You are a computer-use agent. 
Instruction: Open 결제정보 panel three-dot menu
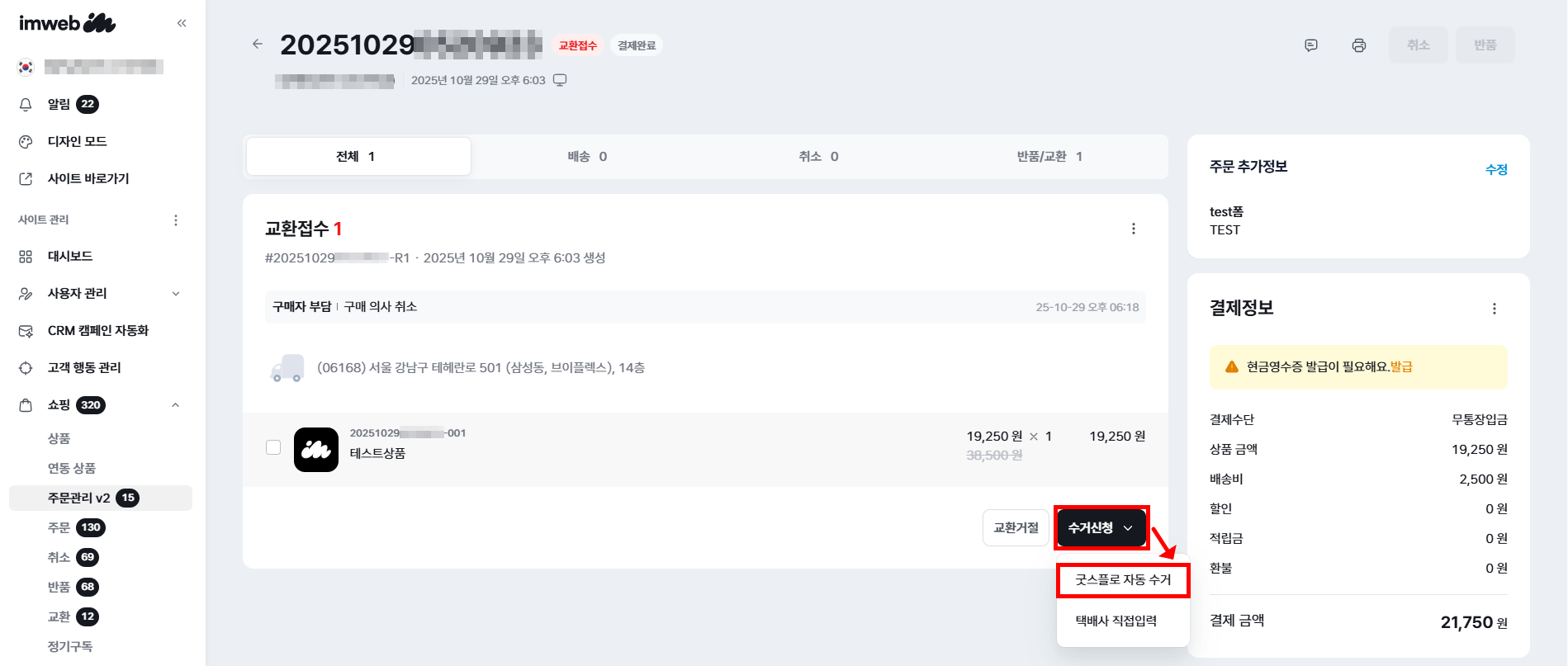pyautogui.click(x=1495, y=309)
